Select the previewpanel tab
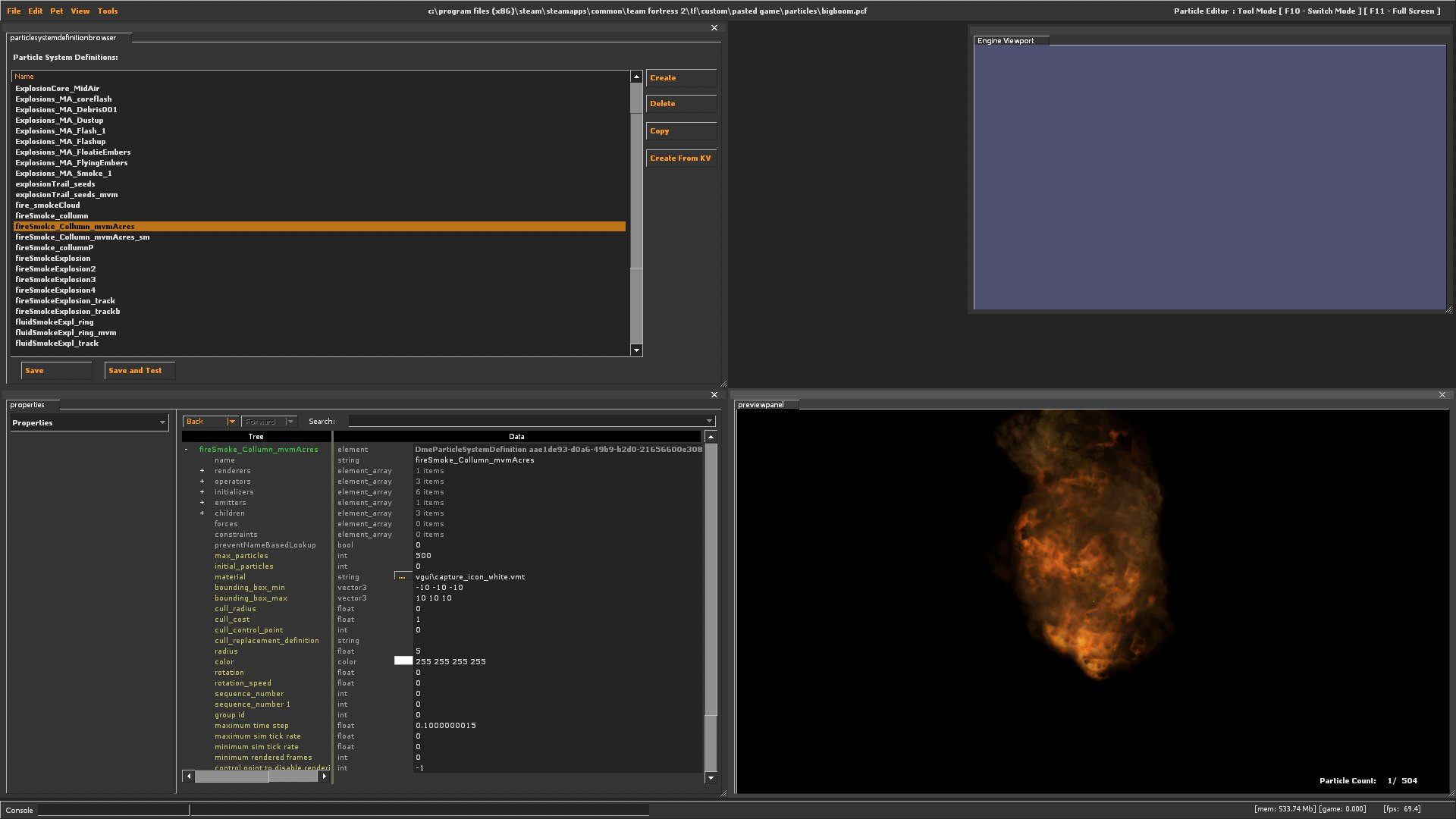Viewport: 1456px width, 819px height. 766,405
